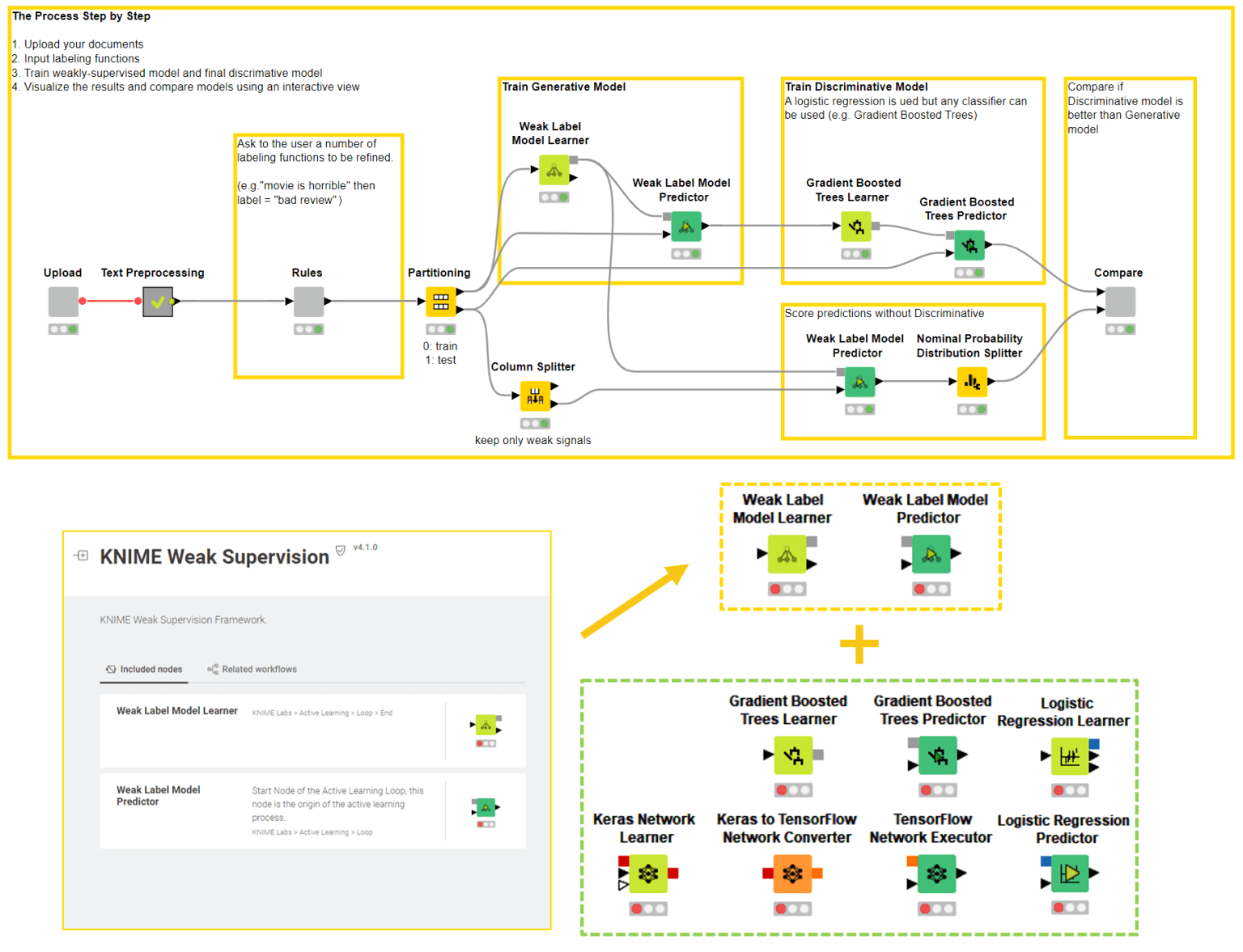Image resolution: width=1243 pixels, height=952 pixels.
Task: Click the Logistic Regression Predictor node icon
Action: pos(1070,874)
